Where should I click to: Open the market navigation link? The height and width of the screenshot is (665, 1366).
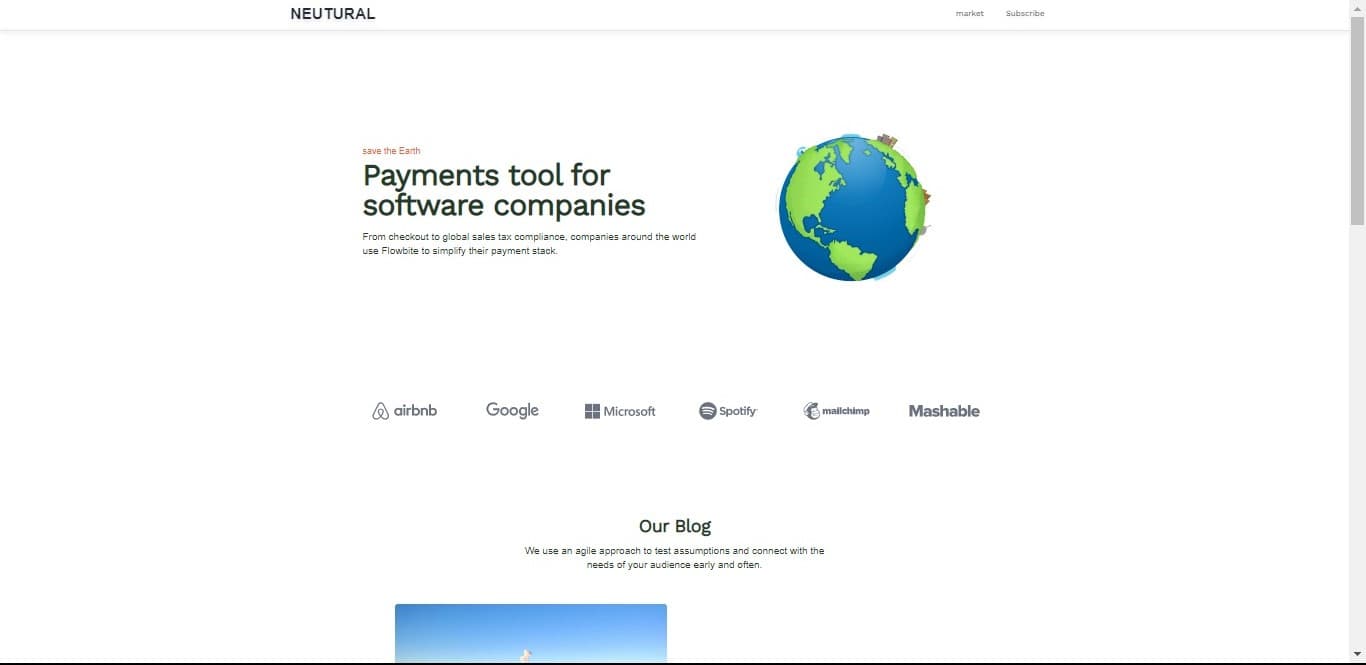(969, 14)
